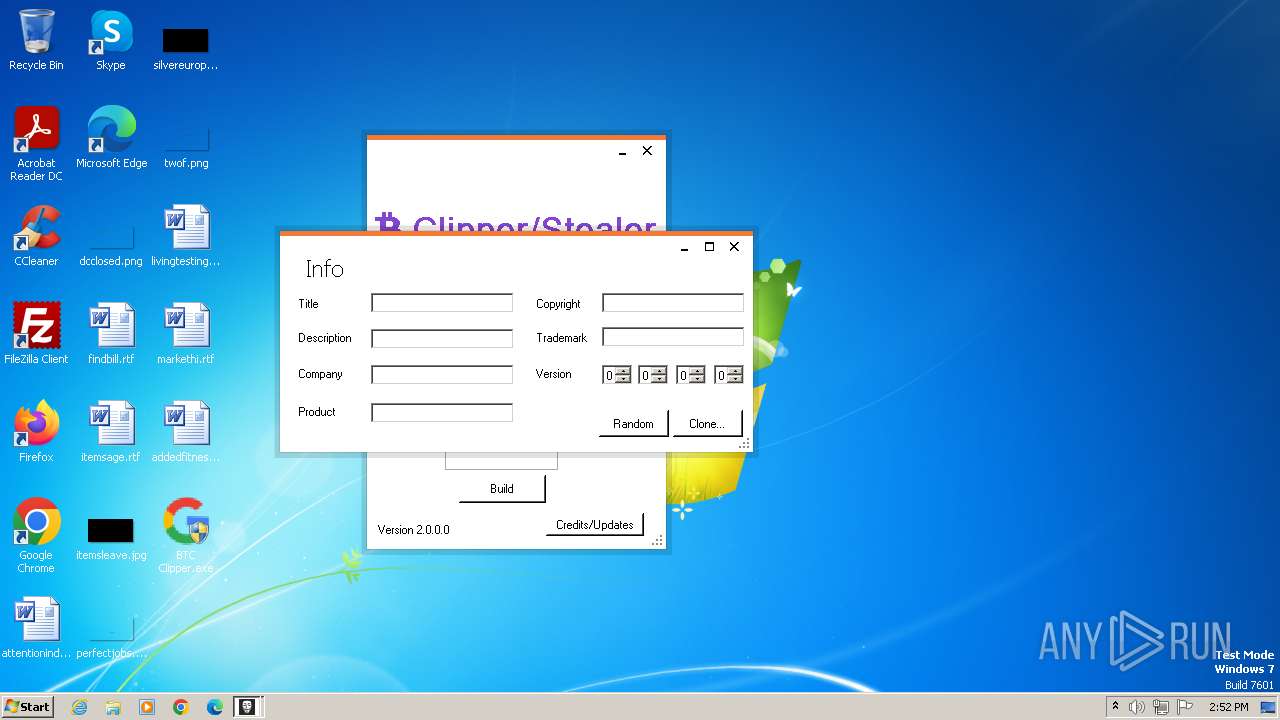Show hidden tray icons arrow

pos(1115,706)
